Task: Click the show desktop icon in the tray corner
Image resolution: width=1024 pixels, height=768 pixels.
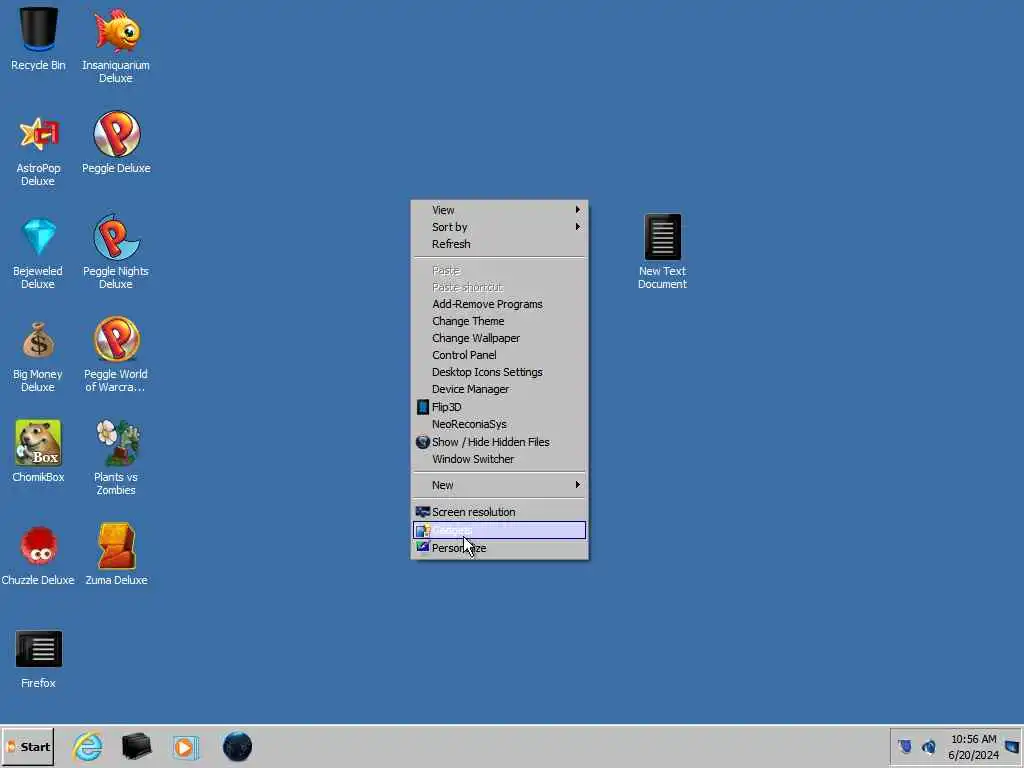Action: [1012, 746]
